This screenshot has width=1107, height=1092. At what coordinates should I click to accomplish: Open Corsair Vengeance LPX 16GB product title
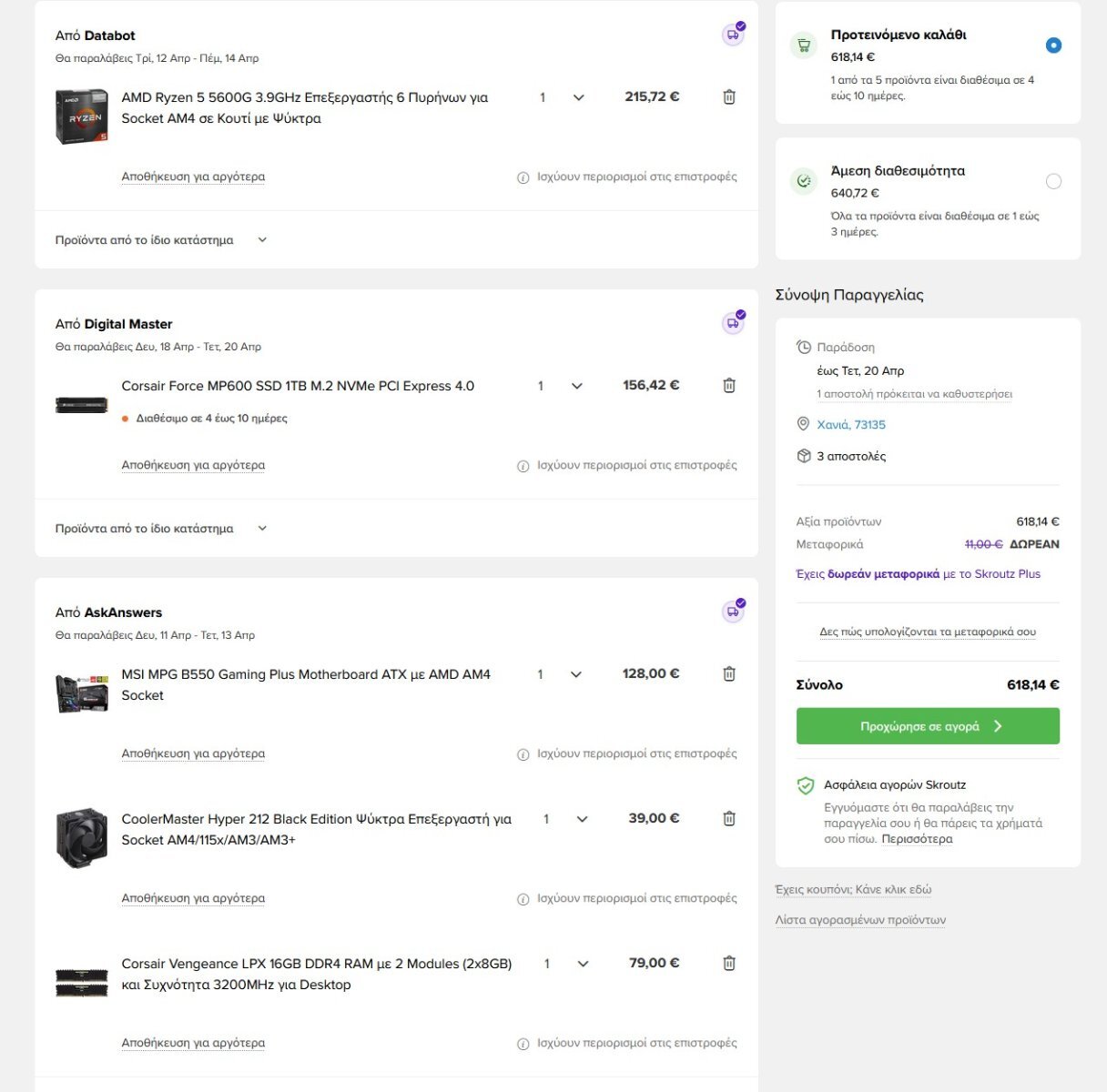tap(317, 974)
